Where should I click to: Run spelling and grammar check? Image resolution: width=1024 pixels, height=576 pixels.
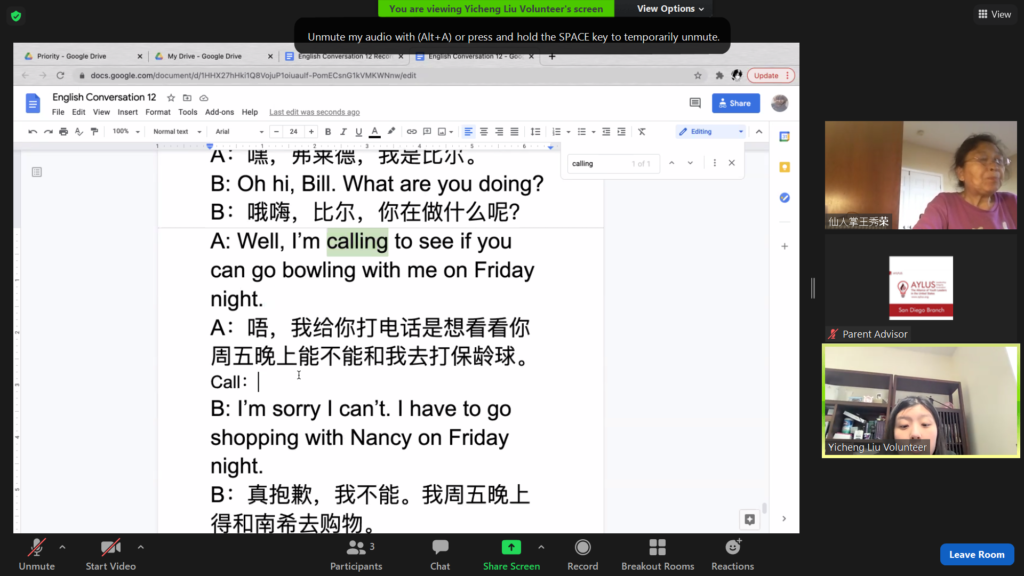(79, 132)
